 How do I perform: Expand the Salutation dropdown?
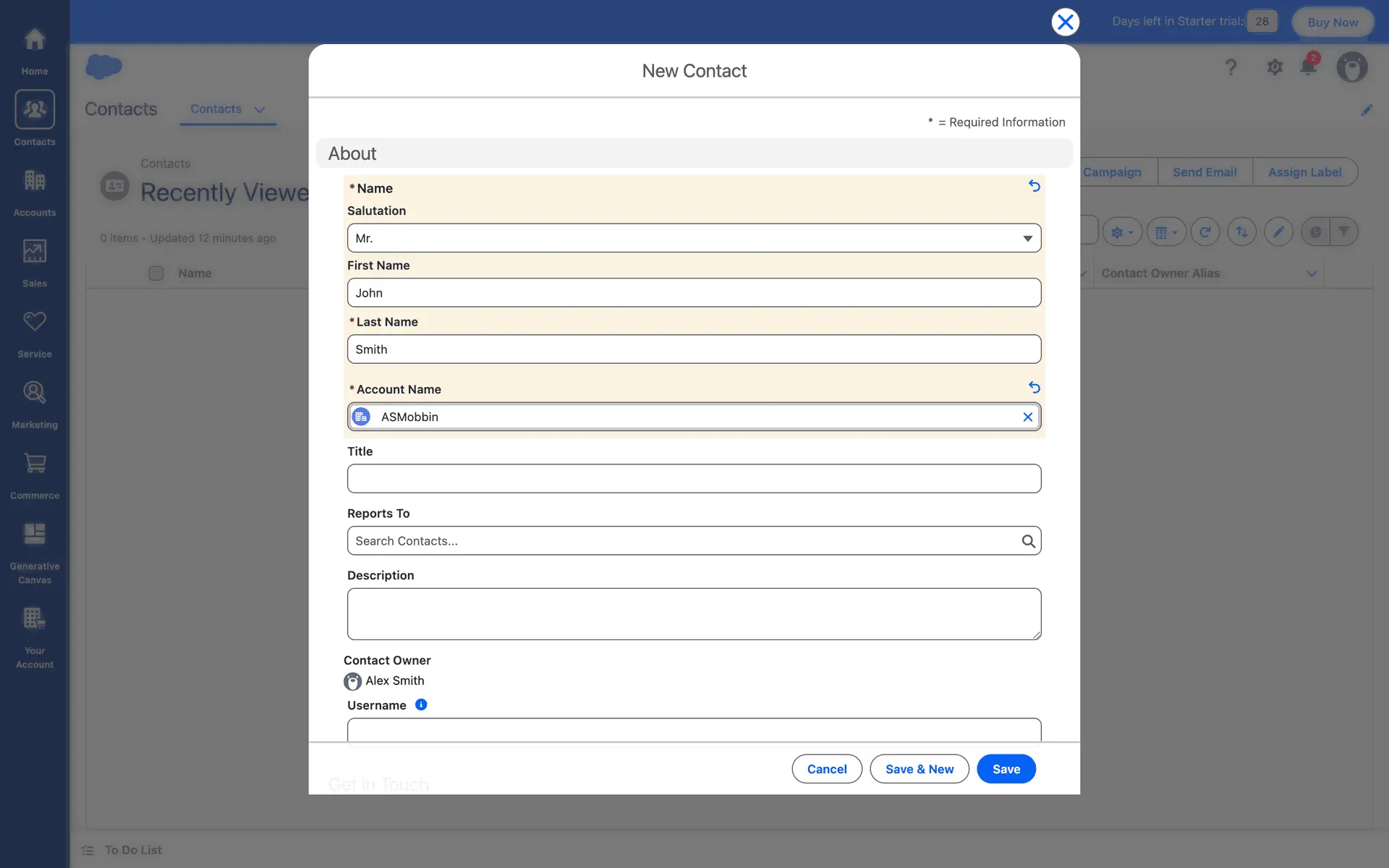(x=694, y=238)
